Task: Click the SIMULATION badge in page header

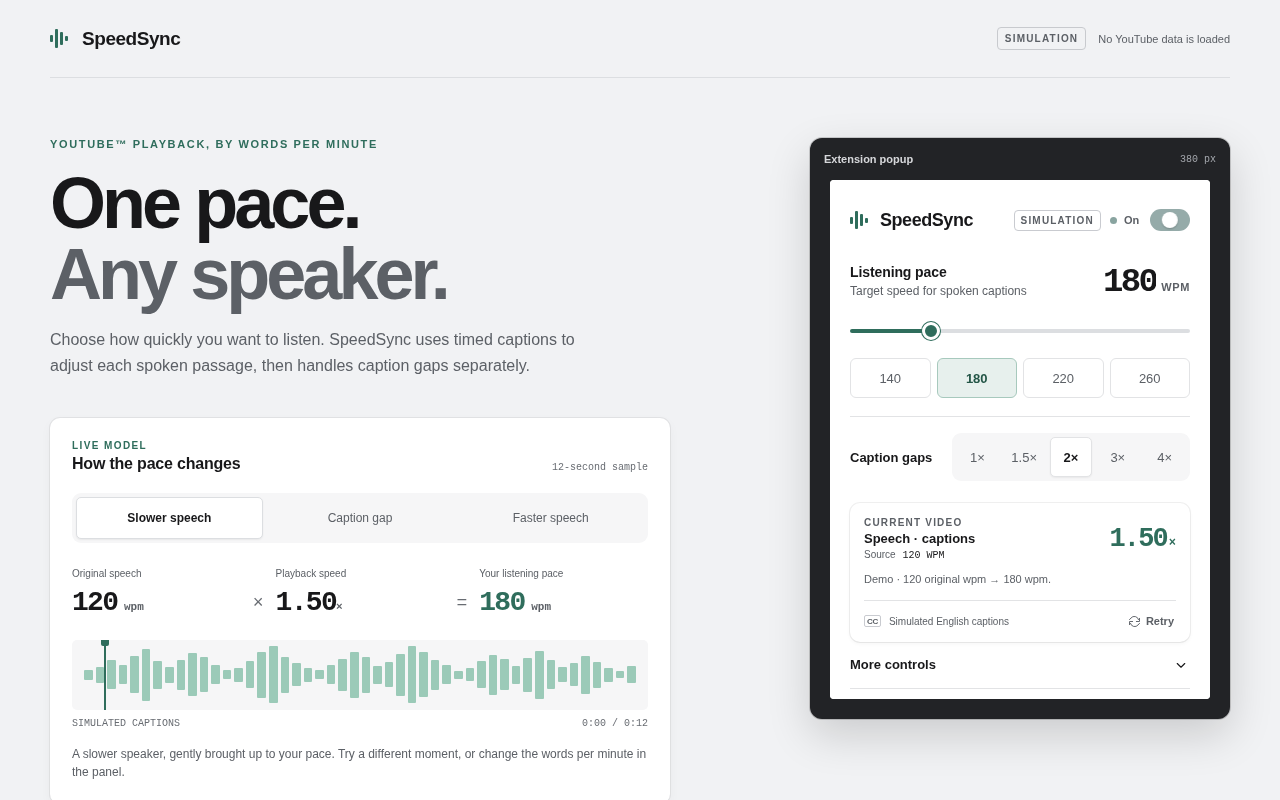Action: [x=1041, y=39]
